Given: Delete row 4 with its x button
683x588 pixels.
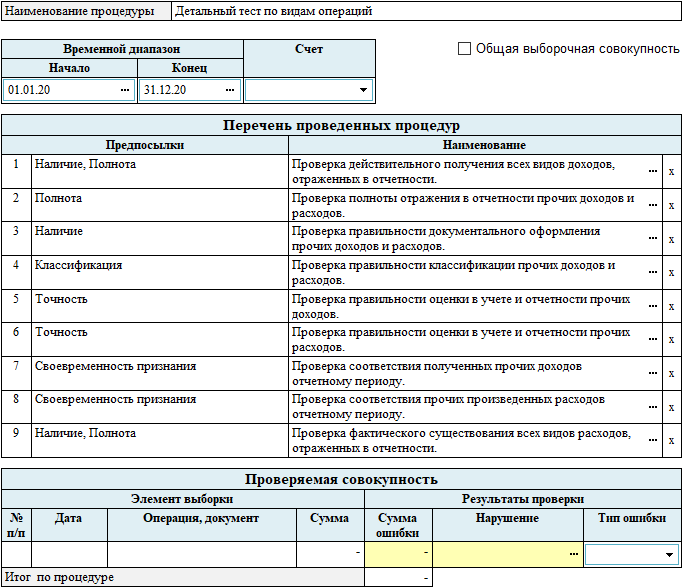Looking at the screenshot, I should click(x=672, y=273).
